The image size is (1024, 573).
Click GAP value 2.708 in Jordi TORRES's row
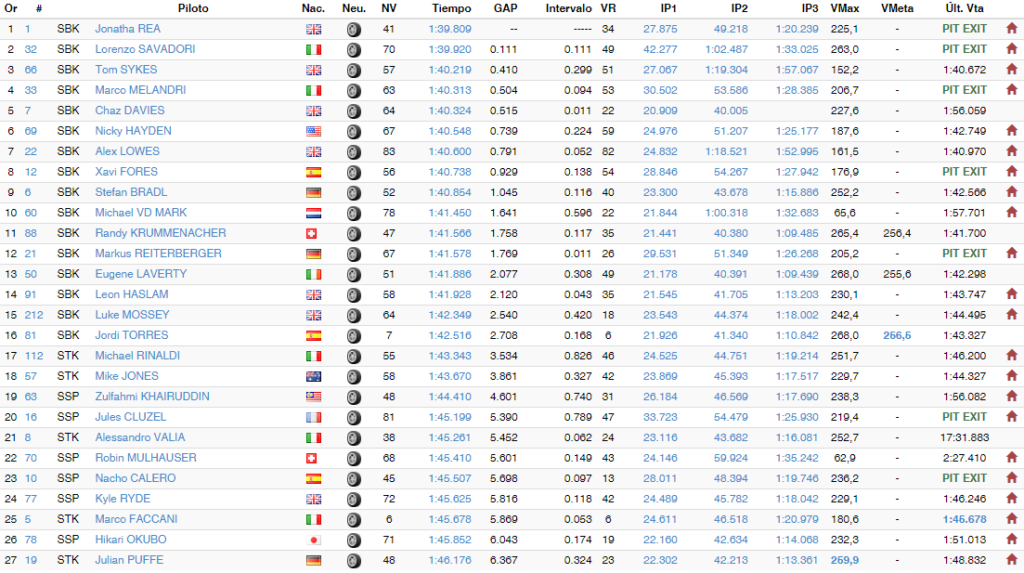tap(504, 335)
